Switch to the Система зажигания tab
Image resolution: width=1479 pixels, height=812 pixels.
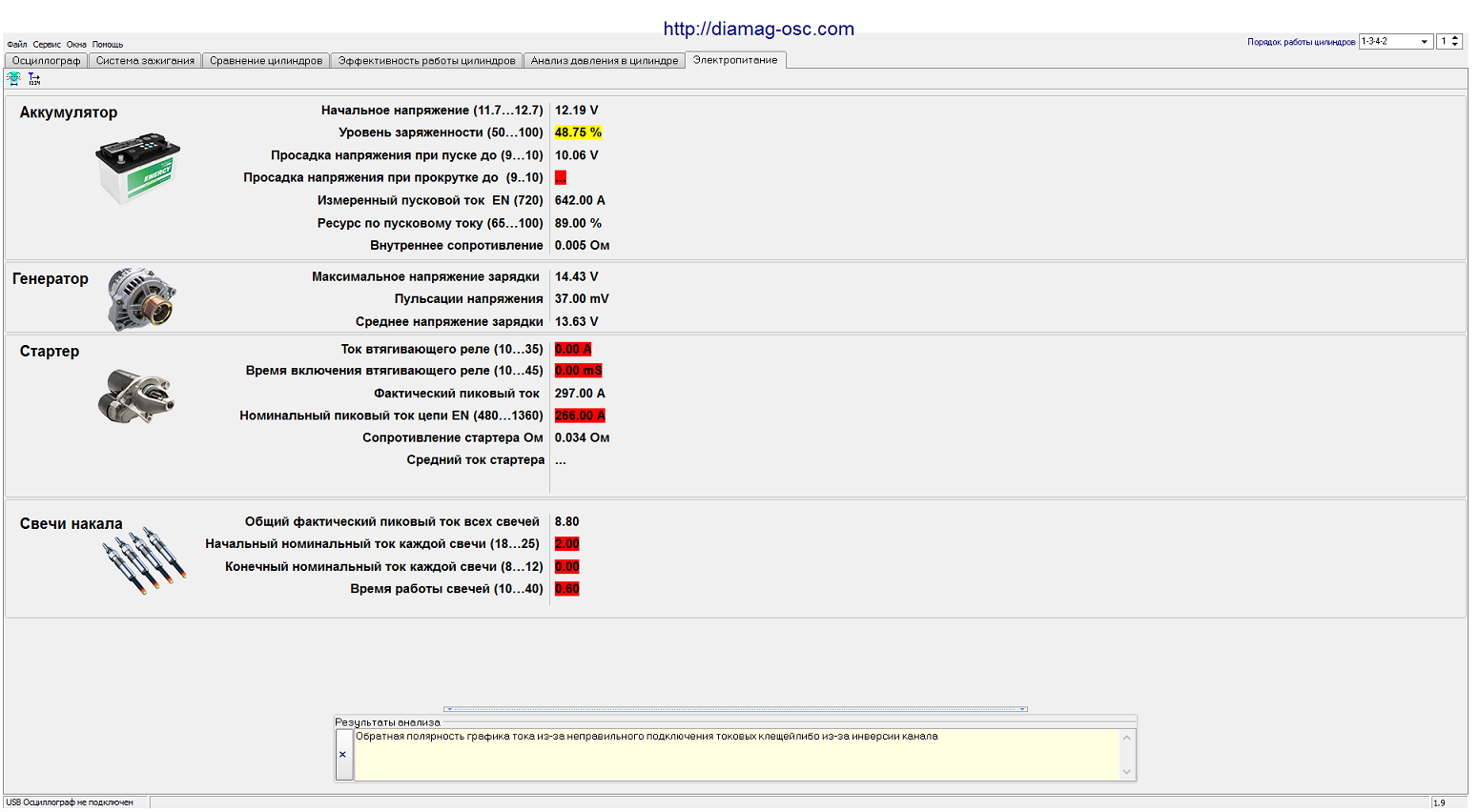tap(145, 61)
